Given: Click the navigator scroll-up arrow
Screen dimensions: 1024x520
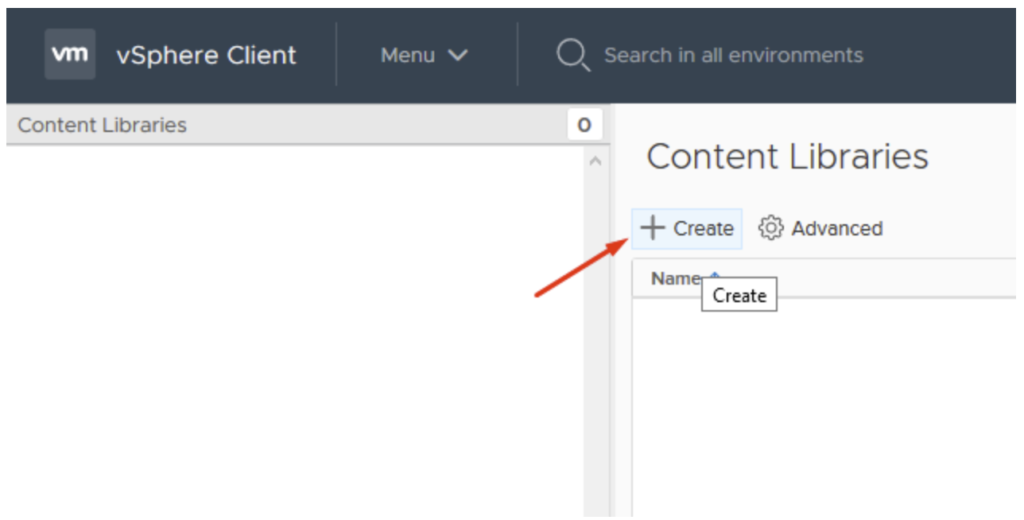Looking at the screenshot, I should [595, 161].
